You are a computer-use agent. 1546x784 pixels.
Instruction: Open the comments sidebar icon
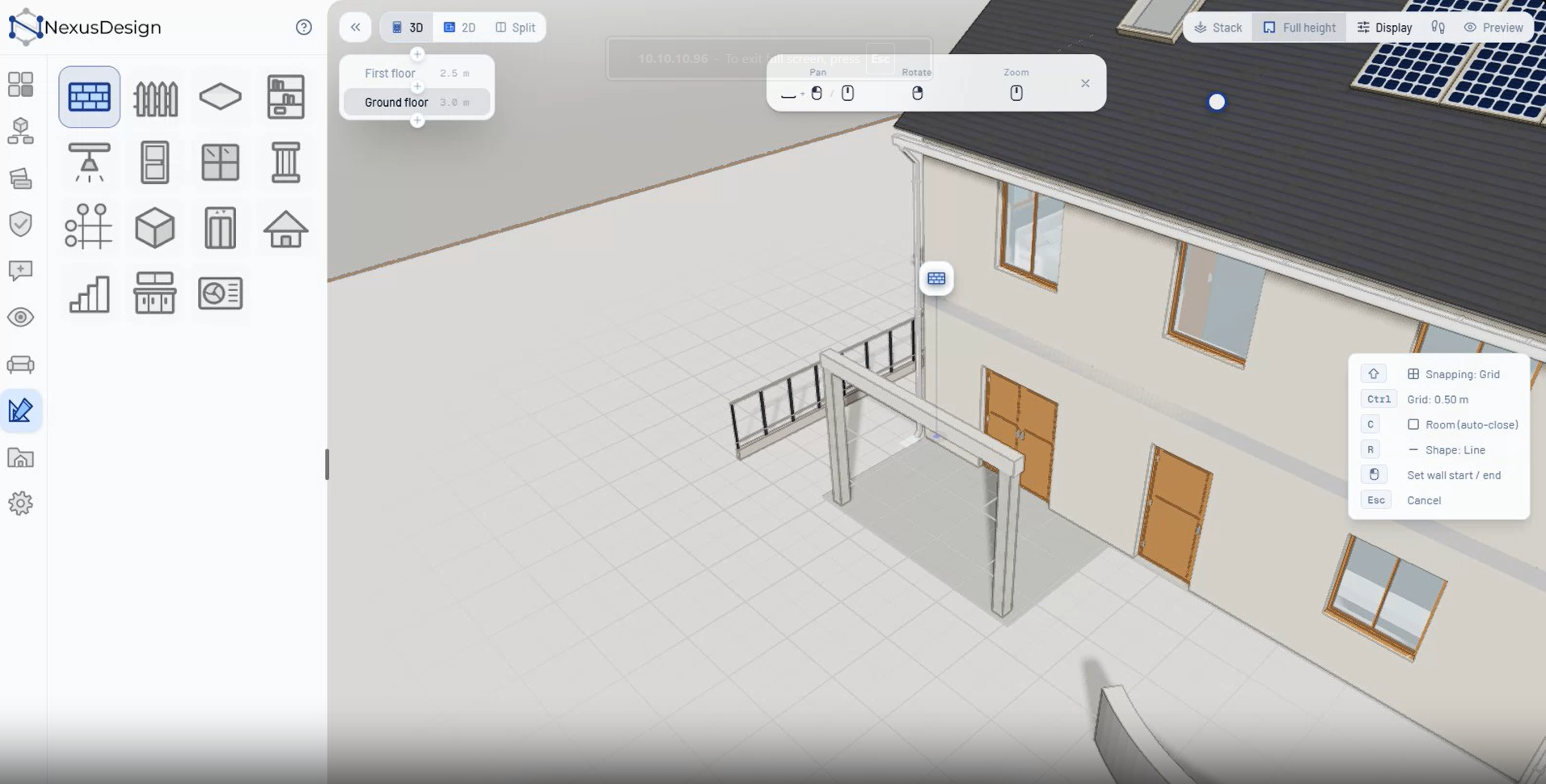20,270
